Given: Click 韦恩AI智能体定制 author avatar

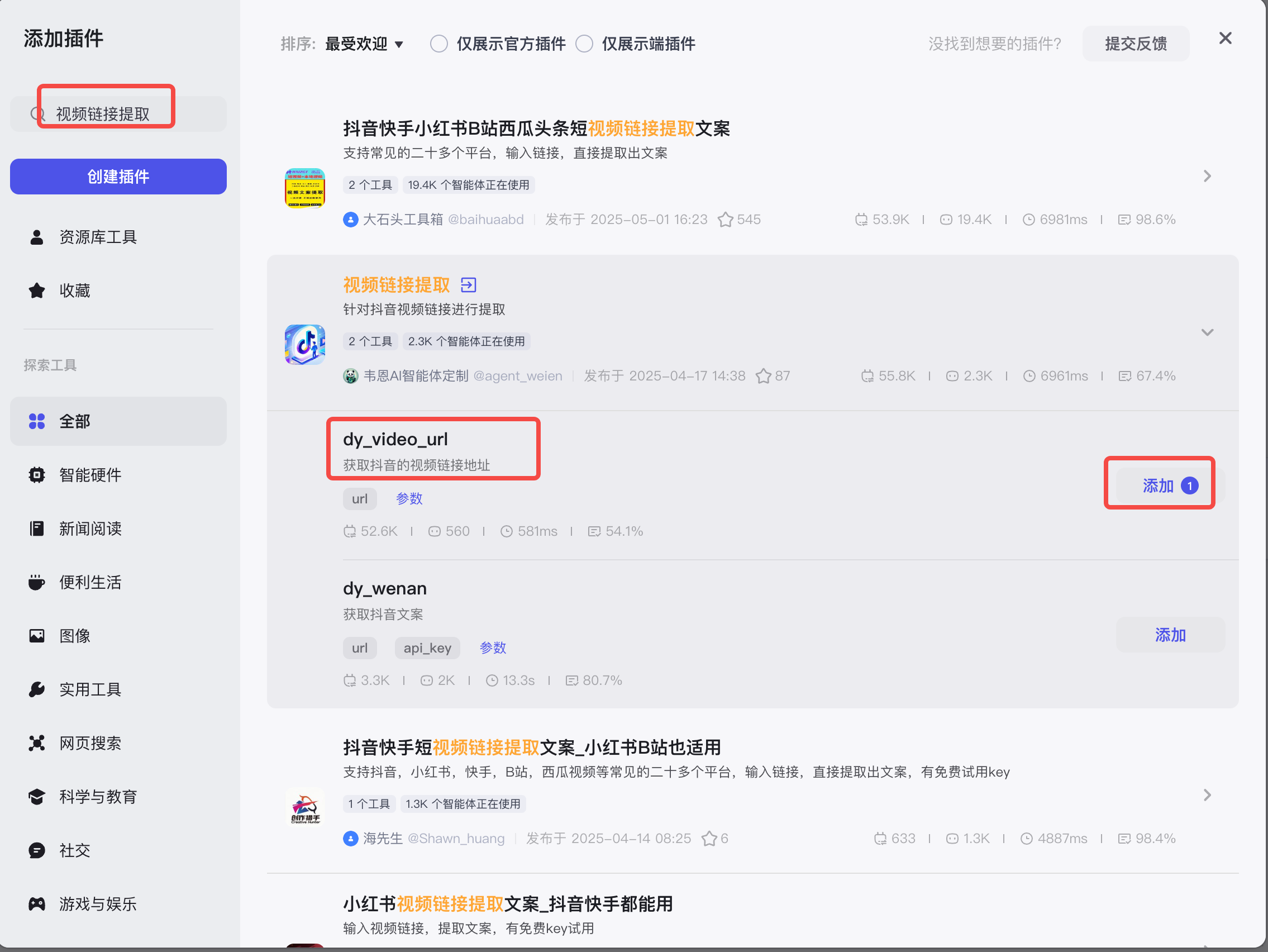Looking at the screenshot, I should 351,376.
